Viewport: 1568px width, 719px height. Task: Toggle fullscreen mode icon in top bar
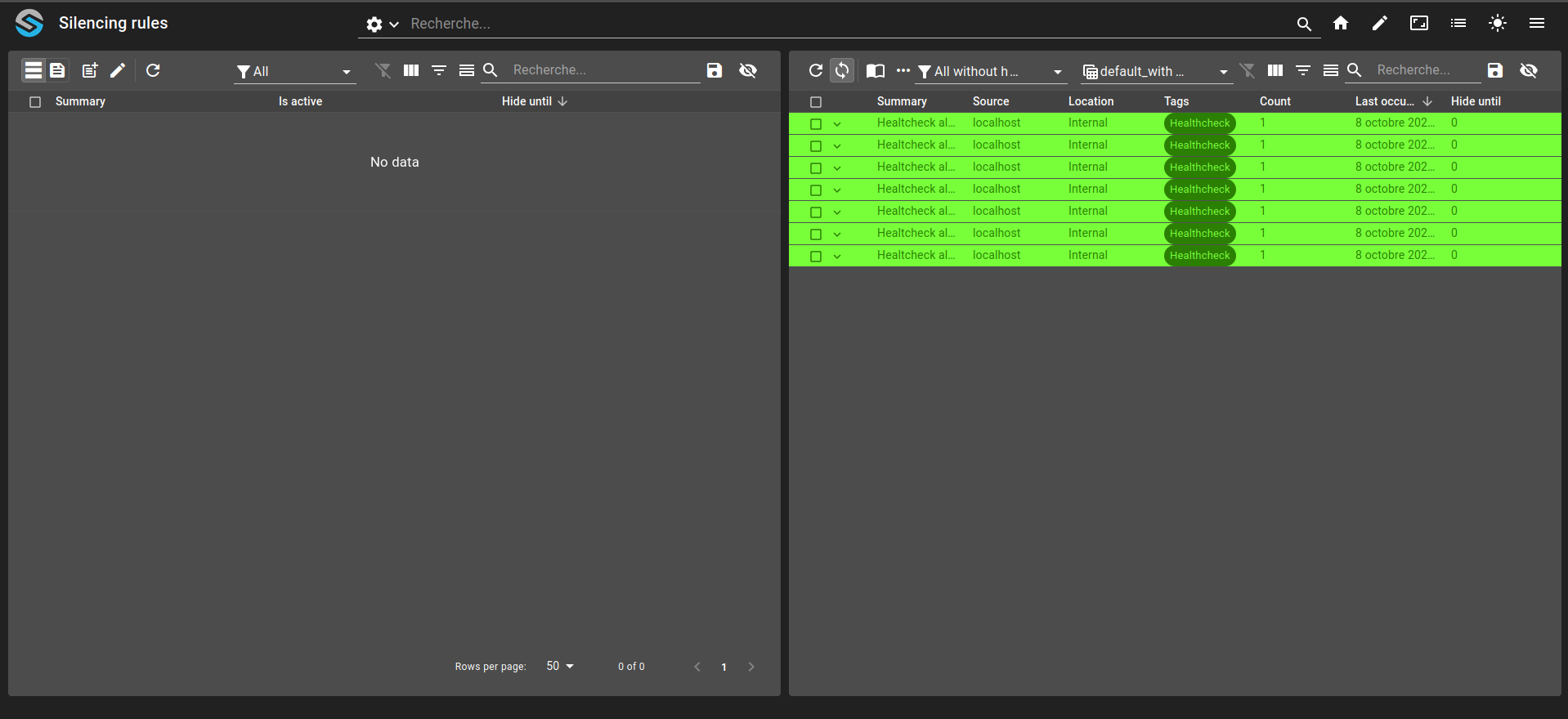[x=1419, y=24]
